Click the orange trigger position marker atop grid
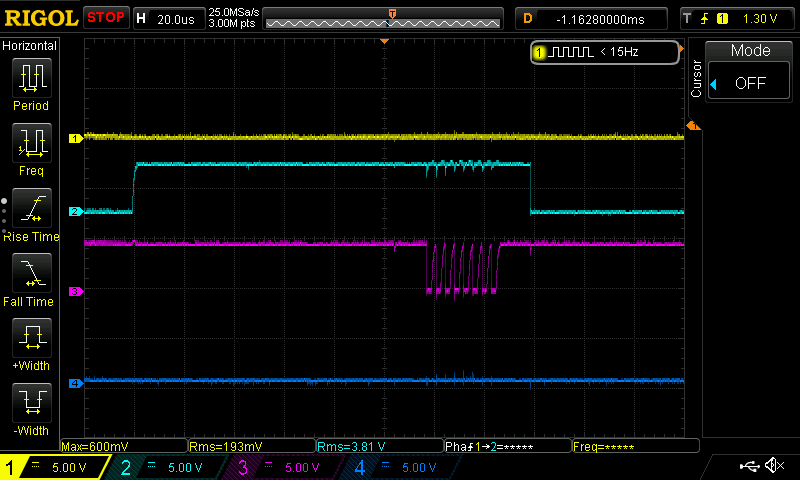The image size is (800, 480). 385,41
